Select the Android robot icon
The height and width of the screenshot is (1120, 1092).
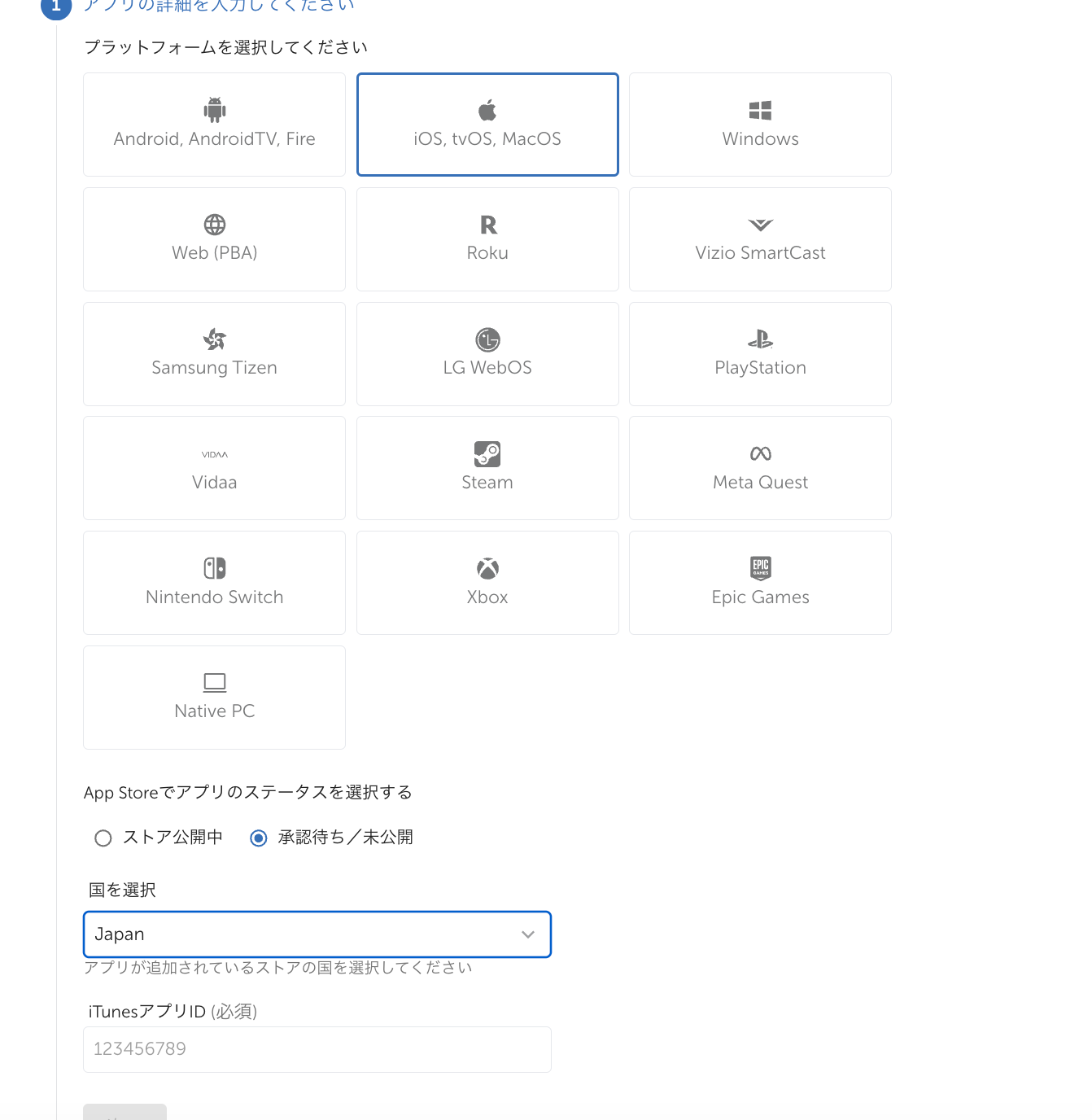pos(215,110)
